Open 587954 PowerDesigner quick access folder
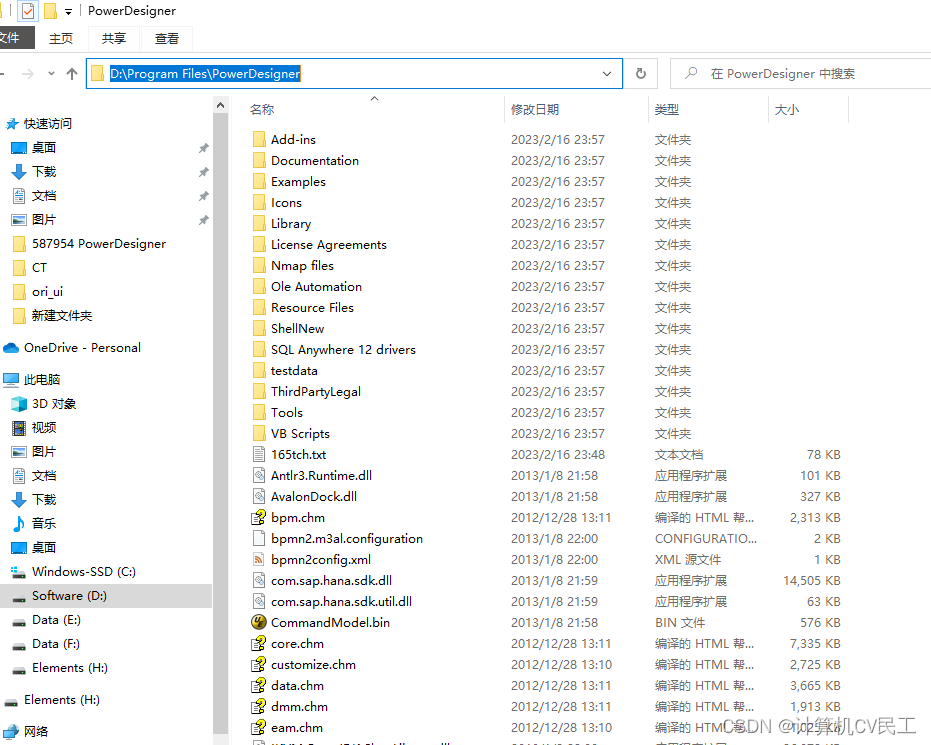The height and width of the screenshot is (745, 931). [x=99, y=244]
